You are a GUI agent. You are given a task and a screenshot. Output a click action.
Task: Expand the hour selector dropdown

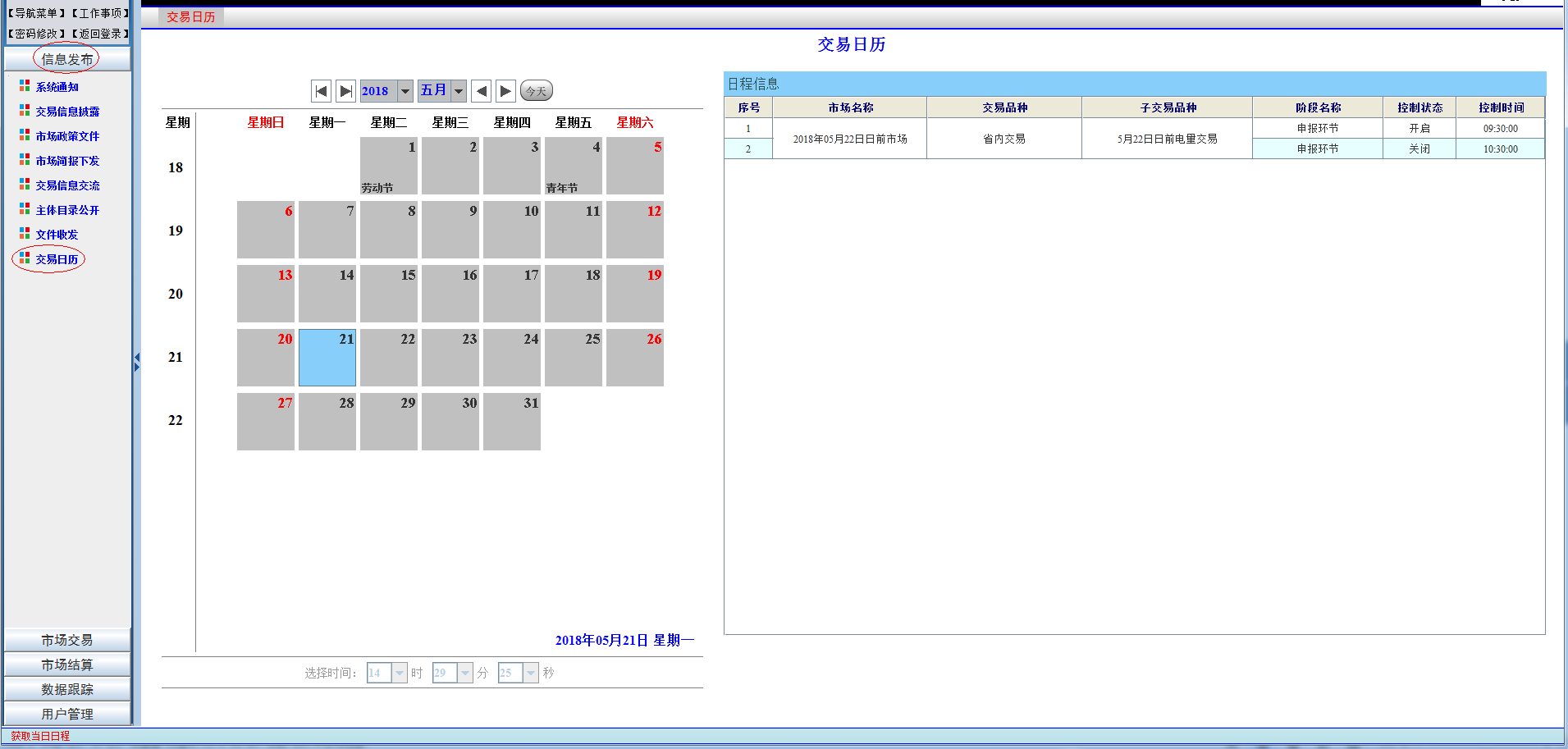pos(399,673)
